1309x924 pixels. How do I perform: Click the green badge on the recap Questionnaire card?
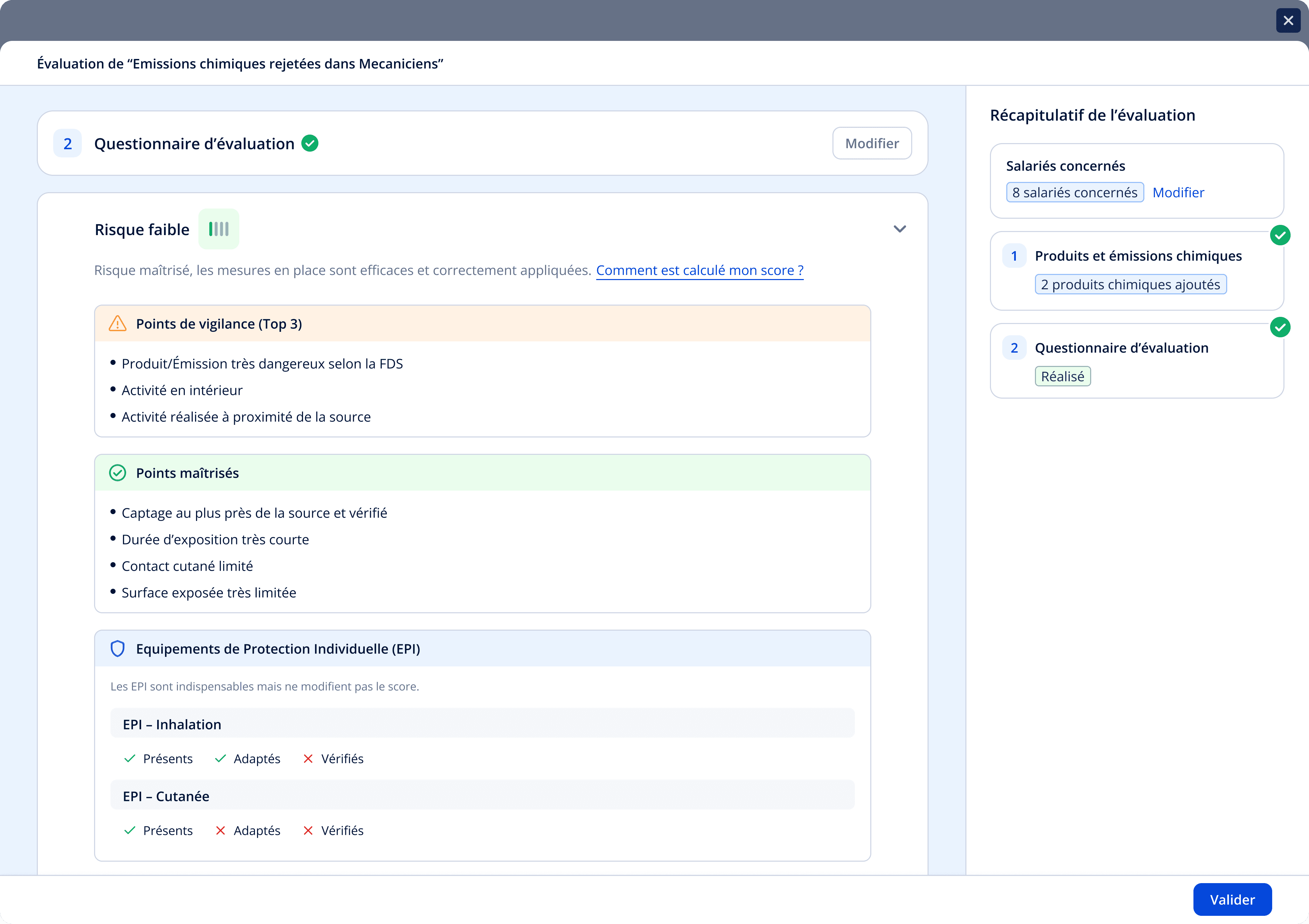(x=1280, y=327)
